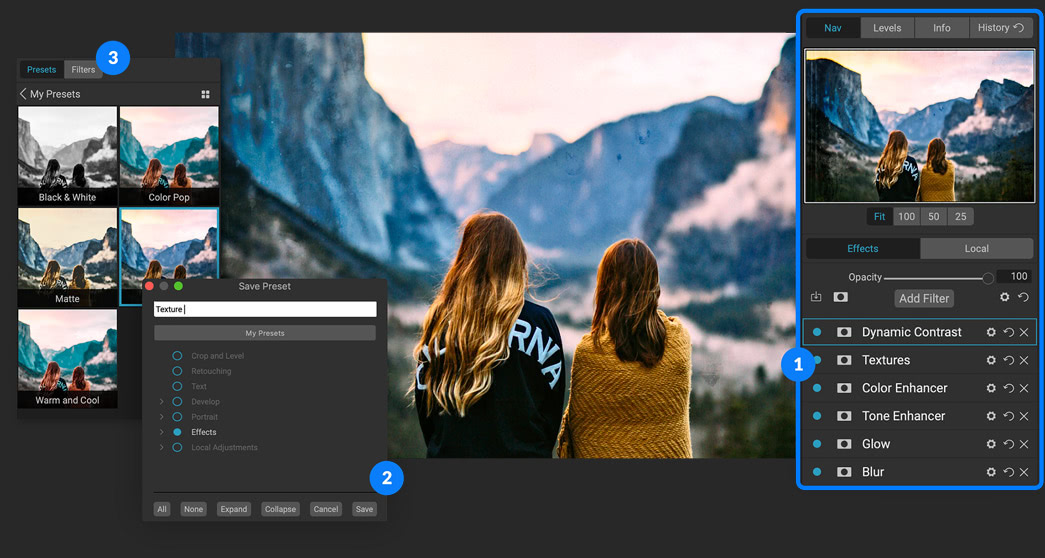Reset Tone Enhancer filter
The width and height of the screenshot is (1045, 558).
1008,416
